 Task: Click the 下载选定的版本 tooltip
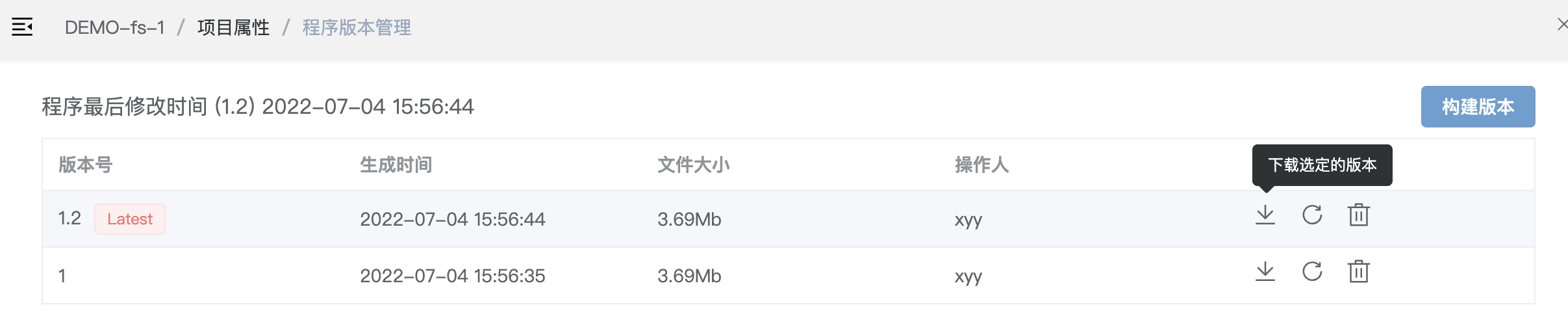[1322, 165]
